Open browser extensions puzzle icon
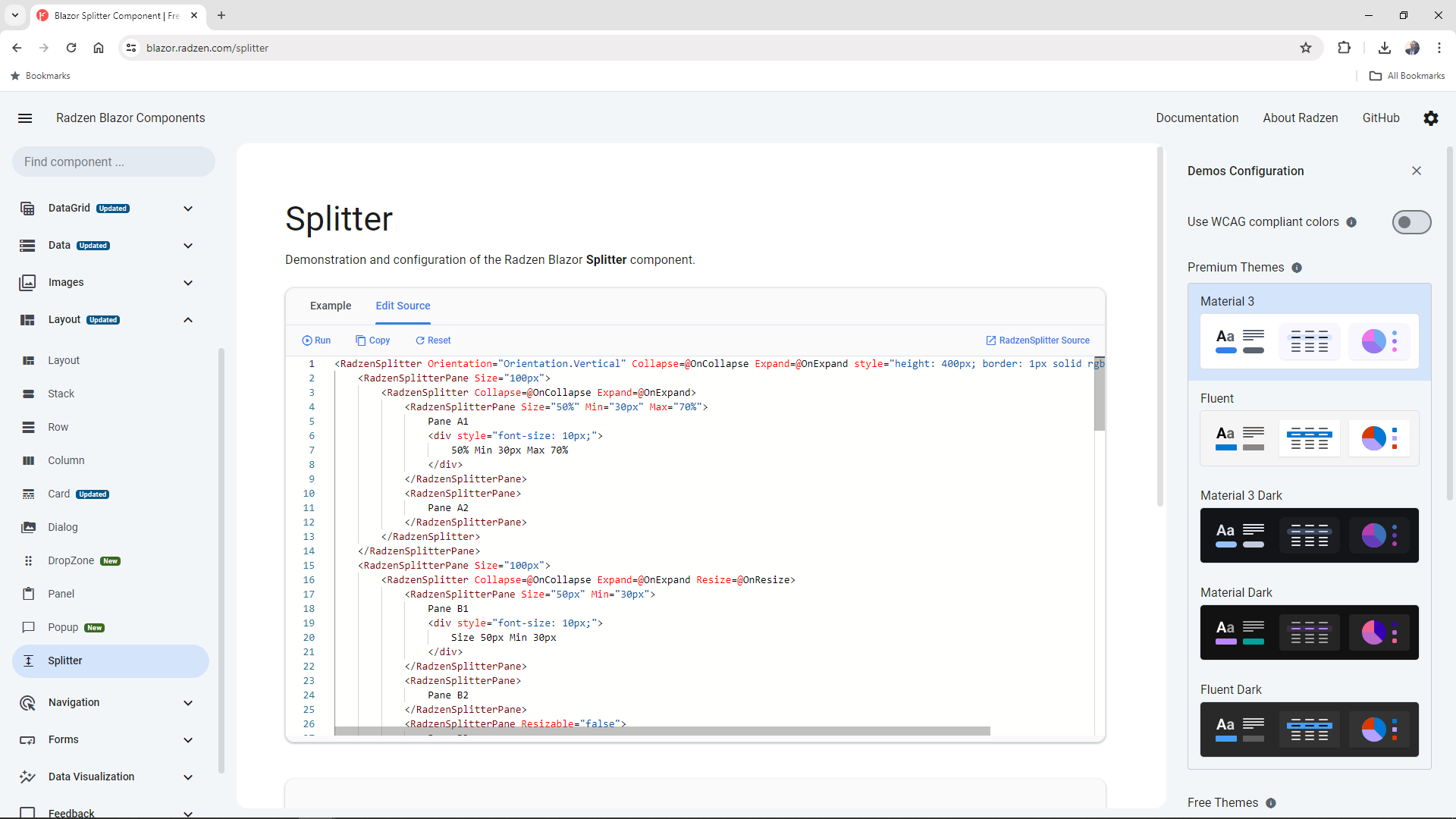The width and height of the screenshot is (1456, 819). coord(1344,48)
